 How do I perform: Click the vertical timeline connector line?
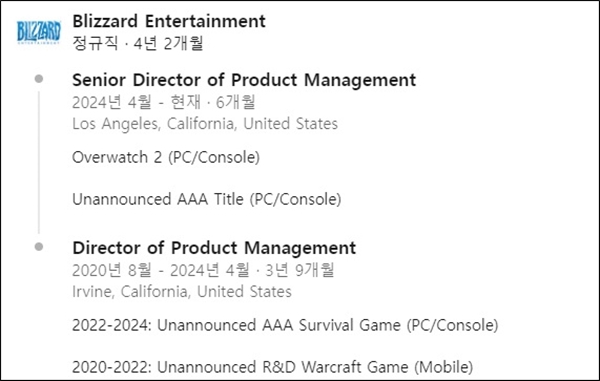(x=39, y=163)
